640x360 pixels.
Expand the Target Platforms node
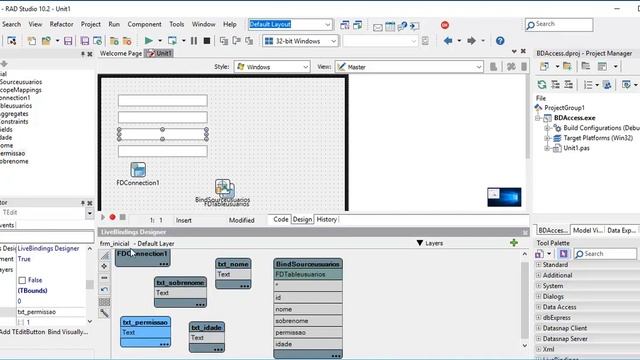(547, 138)
